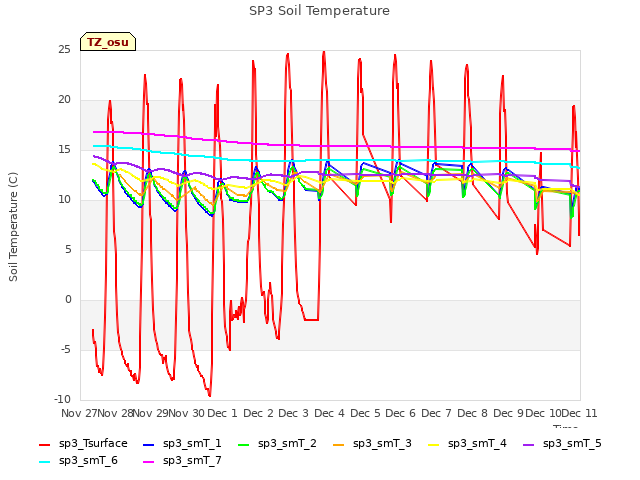Click the TZ_osu annotation label
640x480 pixels.
point(108,42)
